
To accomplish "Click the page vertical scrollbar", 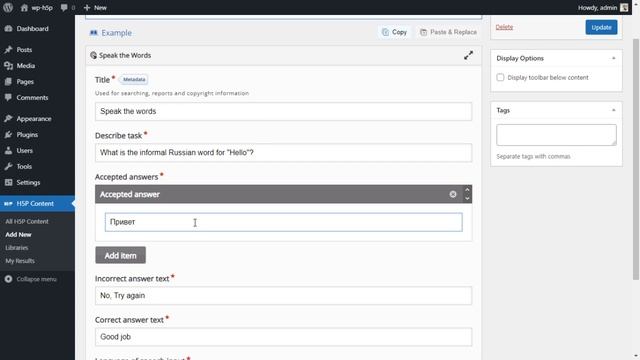I will click(x=636, y=159).
